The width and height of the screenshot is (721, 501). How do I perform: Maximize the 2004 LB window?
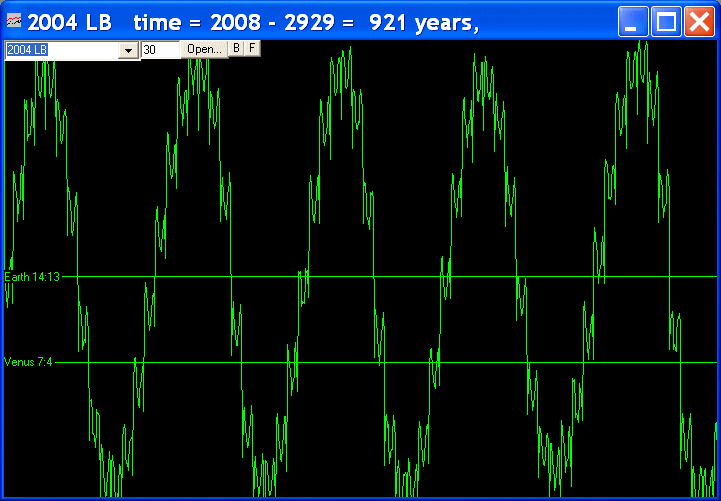665,22
